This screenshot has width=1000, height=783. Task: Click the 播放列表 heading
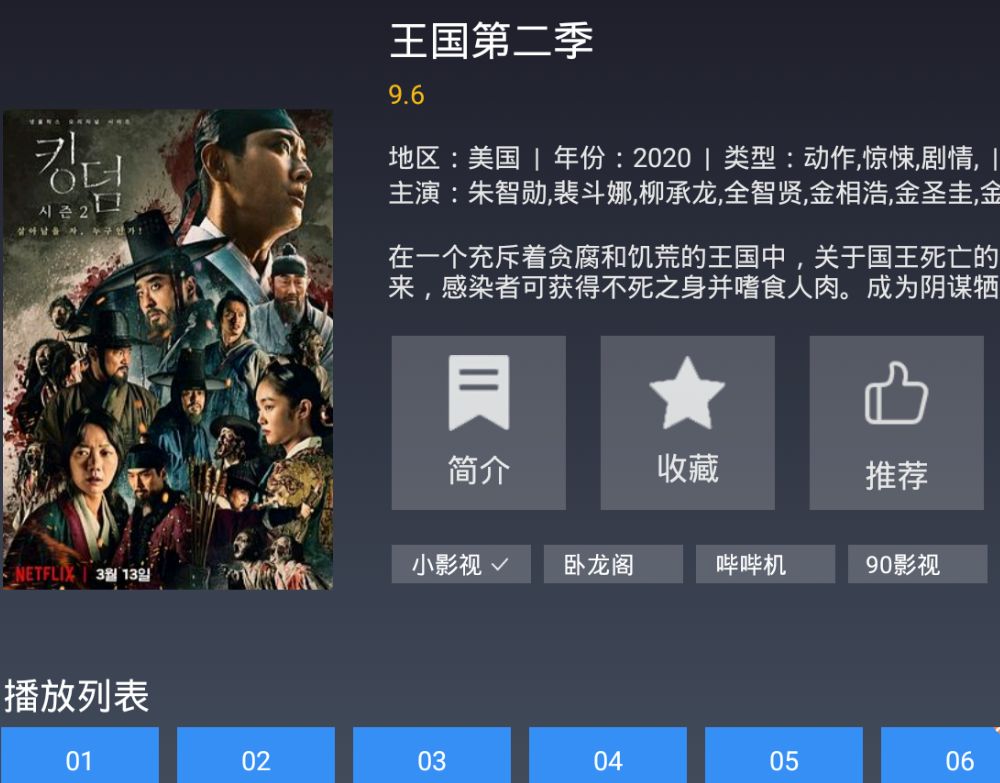pos(77,696)
